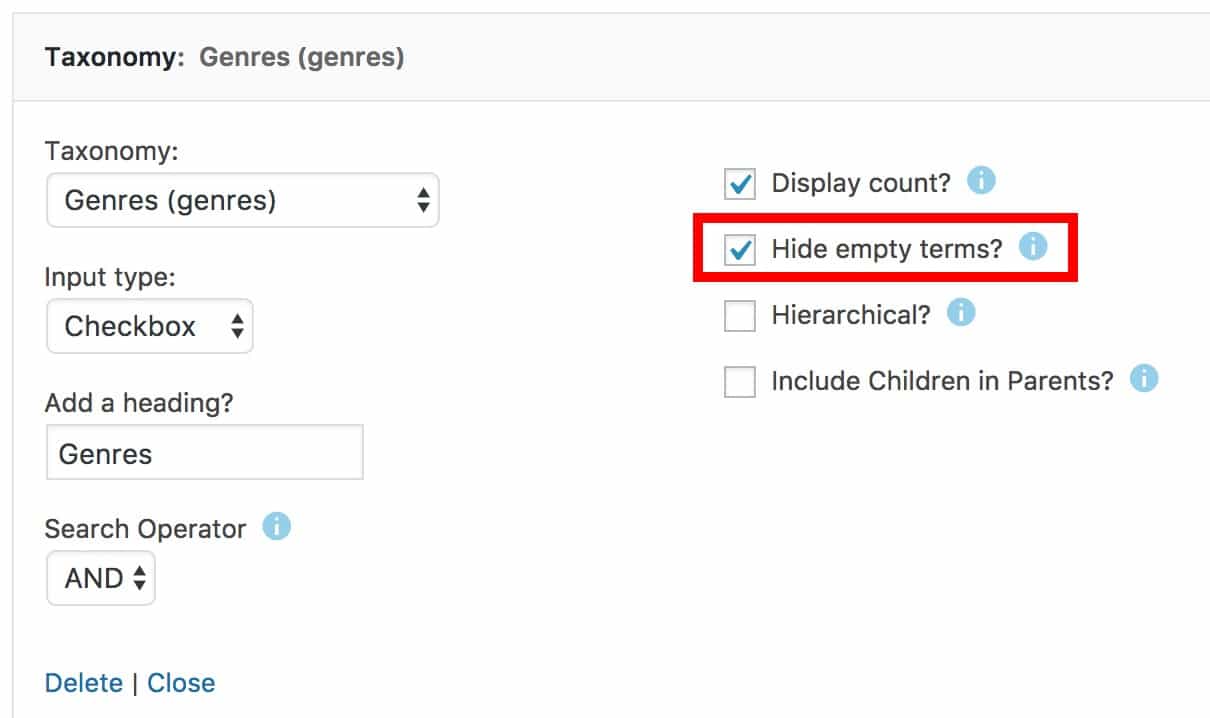Enable the Hierarchical option
This screenshot has width=1210, height=718.
[x=740, y=314]
